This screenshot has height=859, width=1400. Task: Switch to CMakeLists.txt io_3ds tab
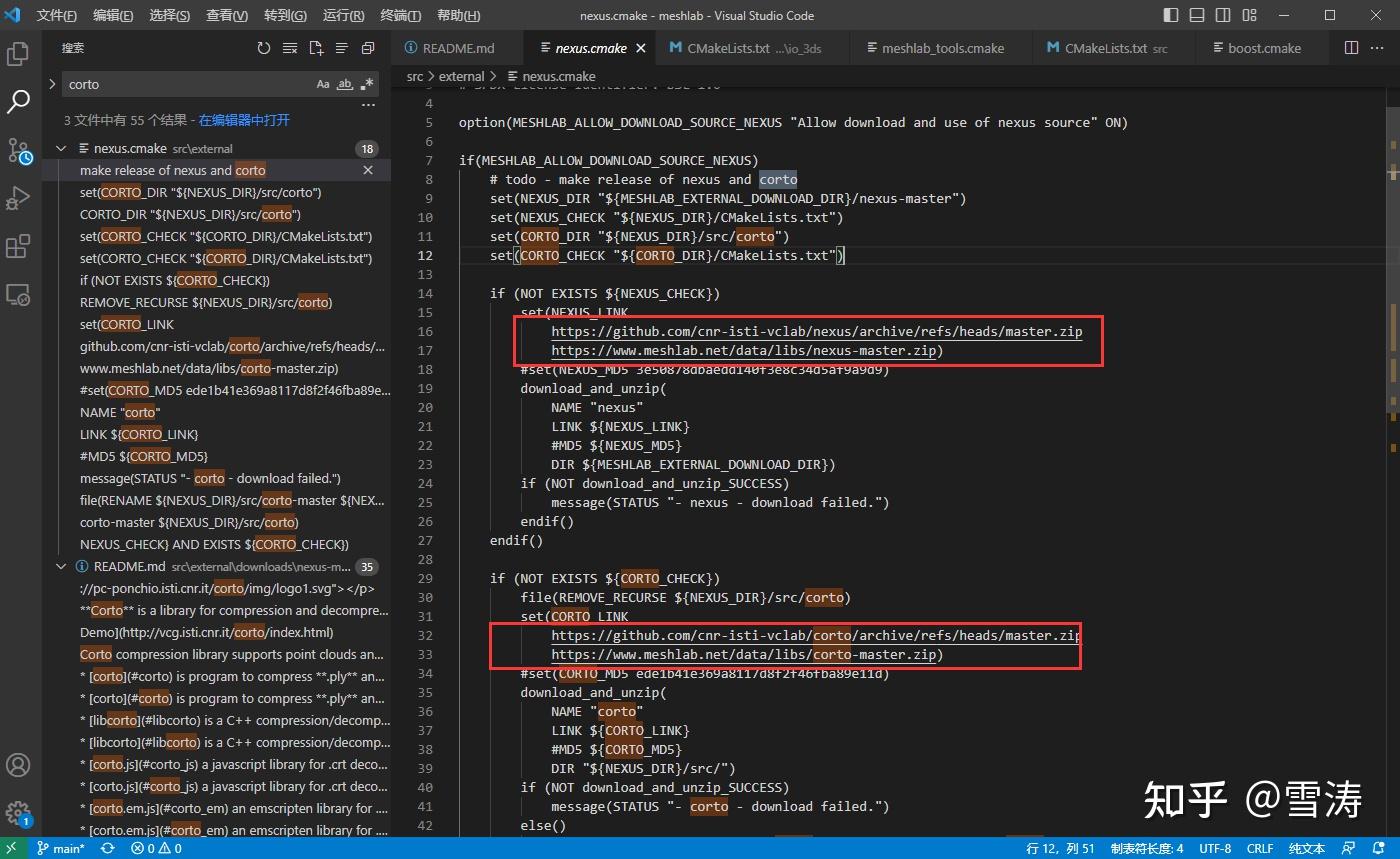coord(753,48)
